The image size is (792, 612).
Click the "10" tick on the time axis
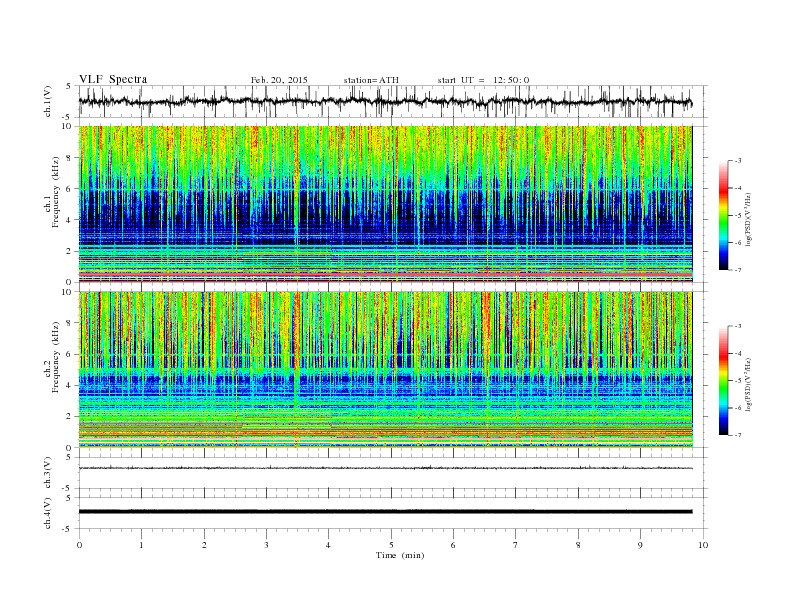(x=703, y=545)
